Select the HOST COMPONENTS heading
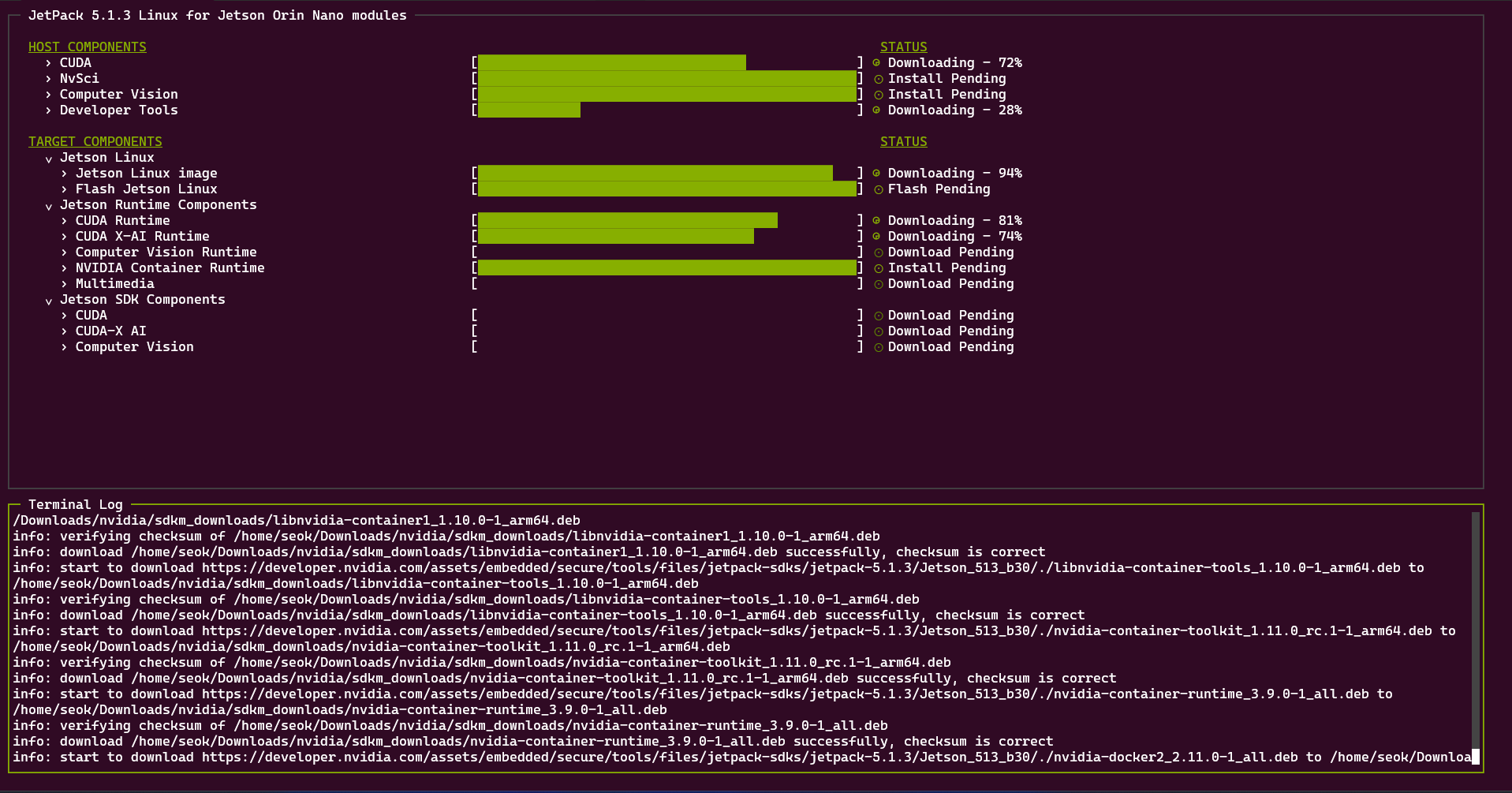The width and height of the screenshot is (1512, 793). [x=88, y=47]
